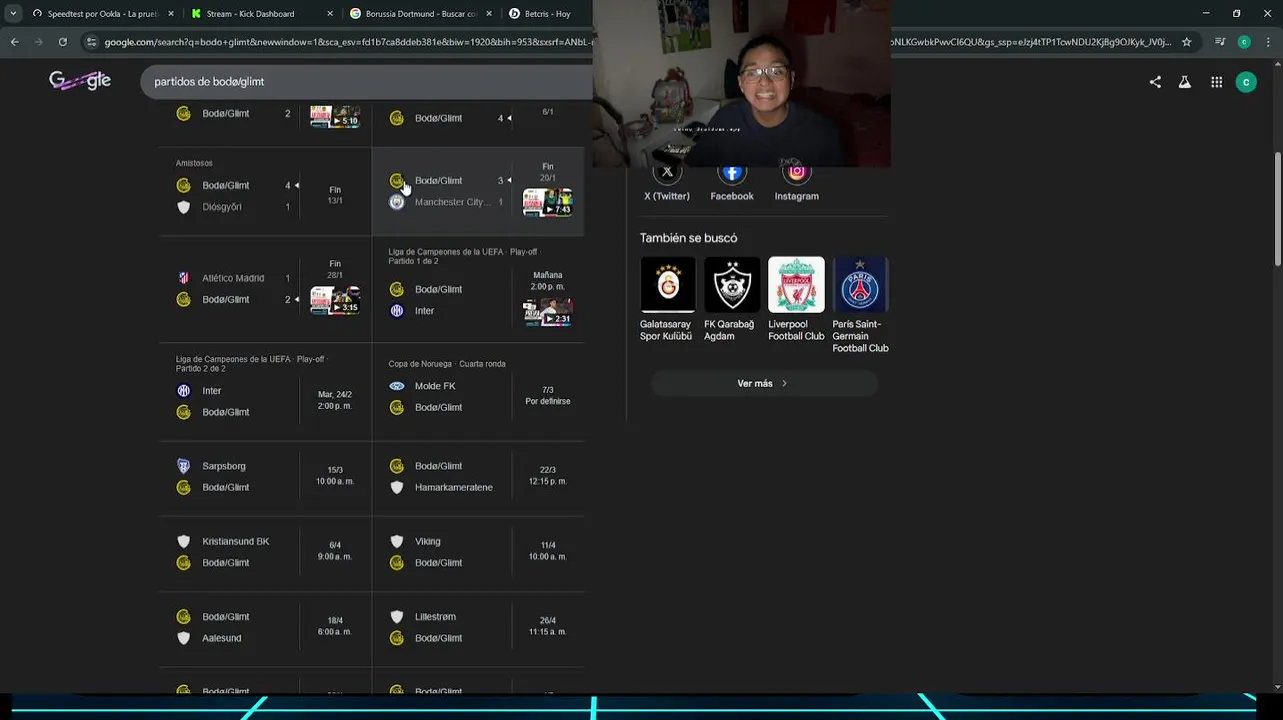
Task: Open Liverpool Football Club related search
Action: tap(796, 299)
